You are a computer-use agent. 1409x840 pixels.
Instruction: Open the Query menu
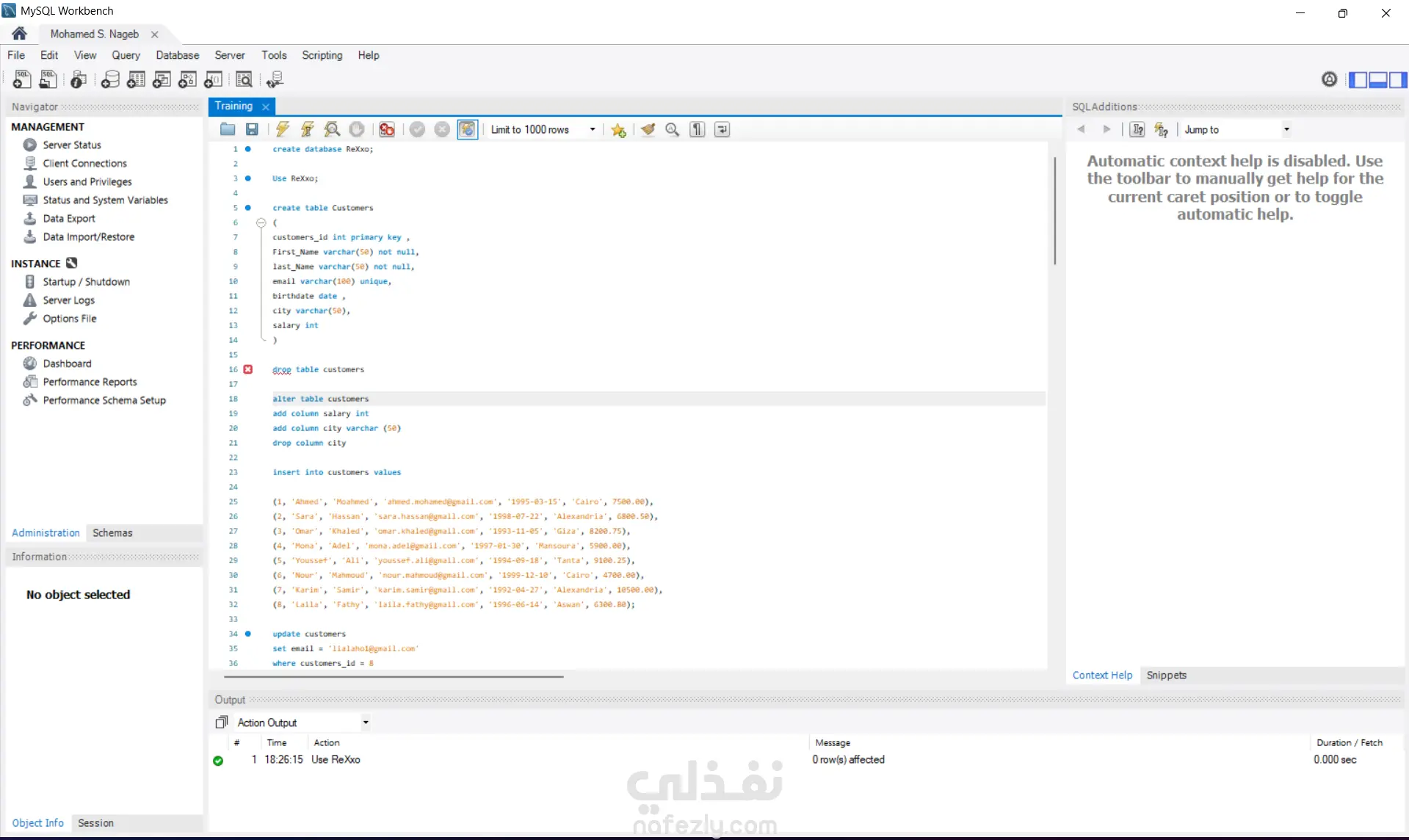coord(126,55)
